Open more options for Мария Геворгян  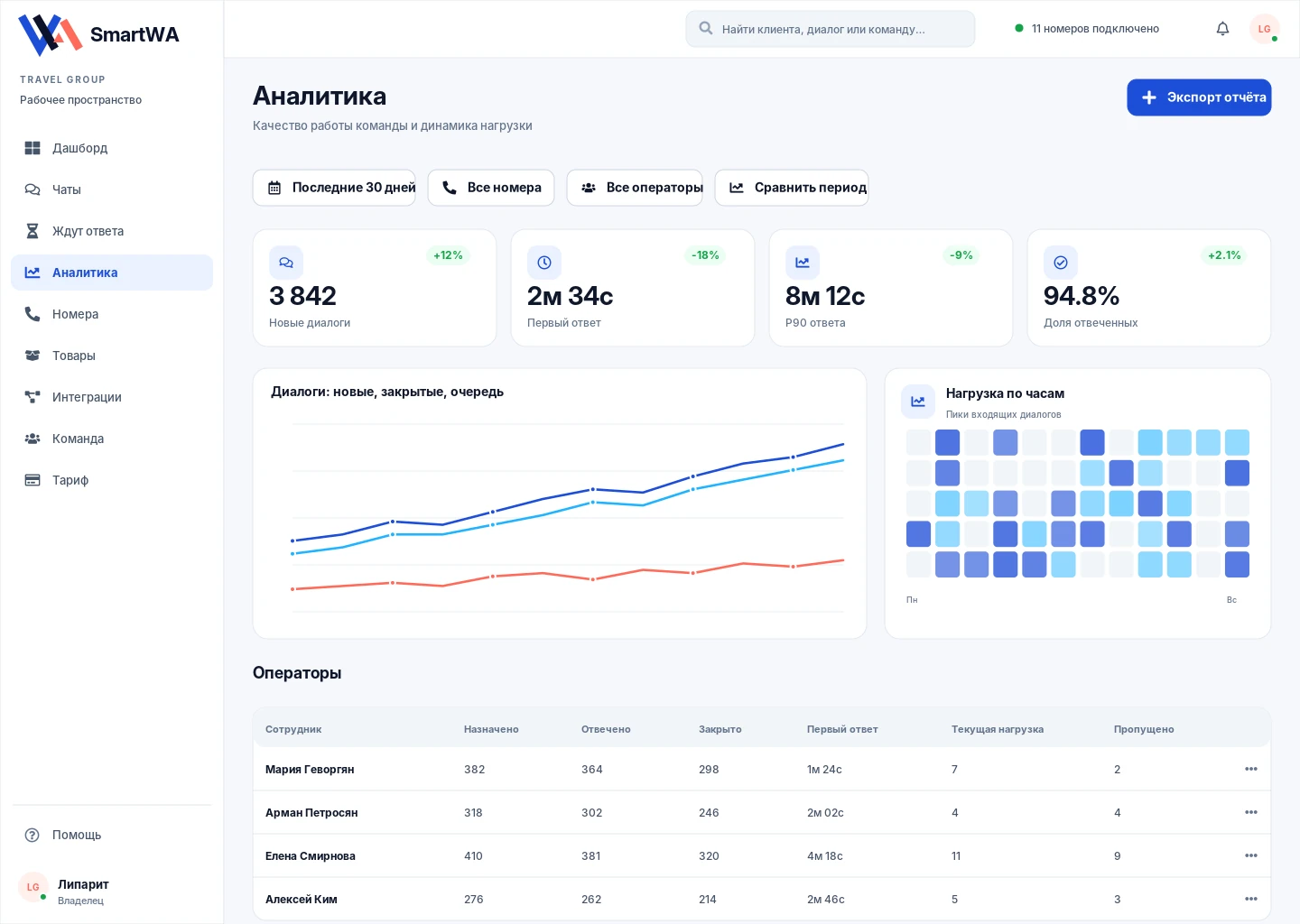[1251, 769]
